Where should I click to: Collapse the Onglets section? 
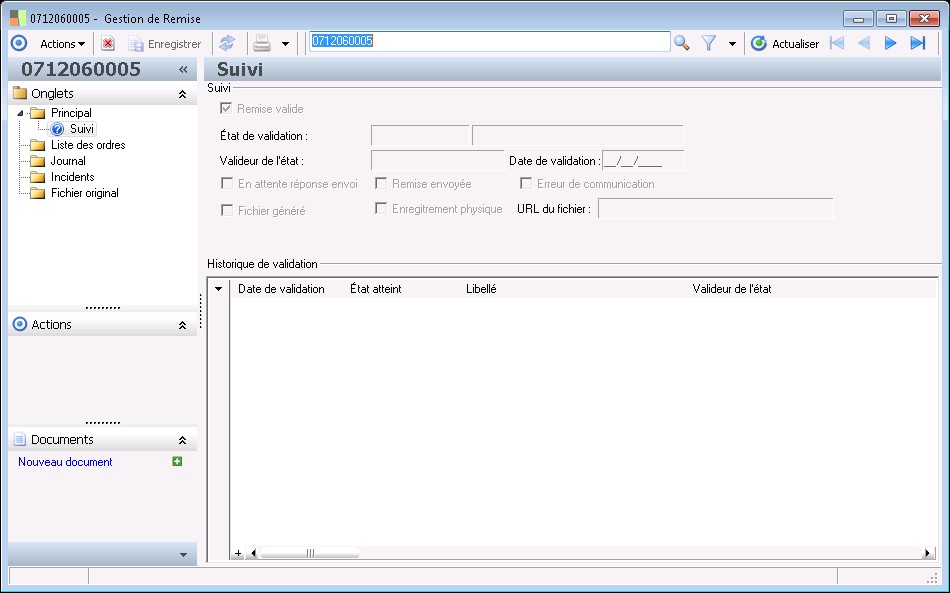tap(182, 94)
